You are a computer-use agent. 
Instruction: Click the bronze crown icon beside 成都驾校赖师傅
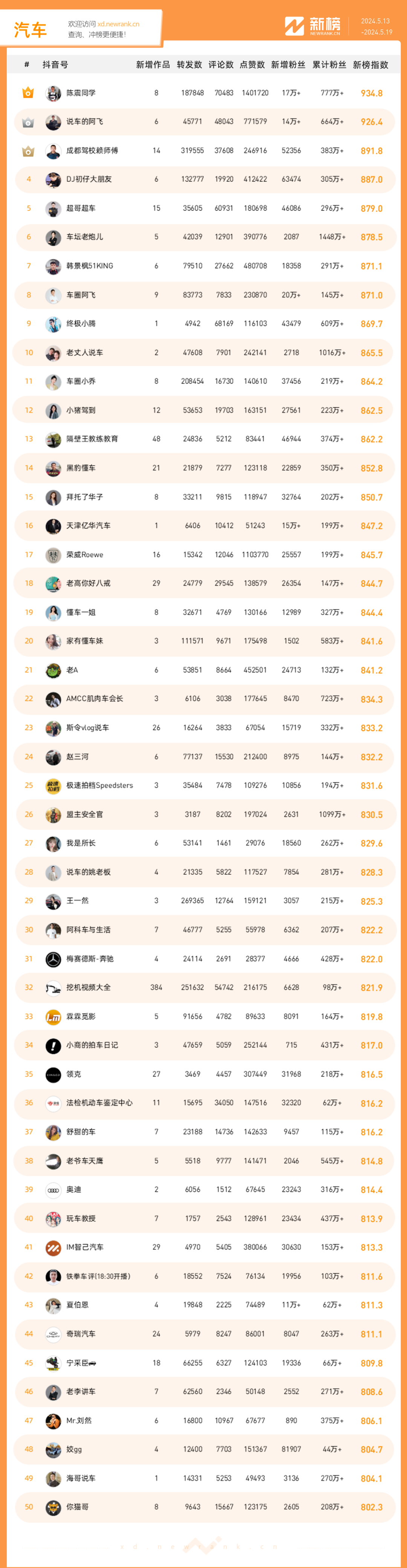click(x=28, y=151)
